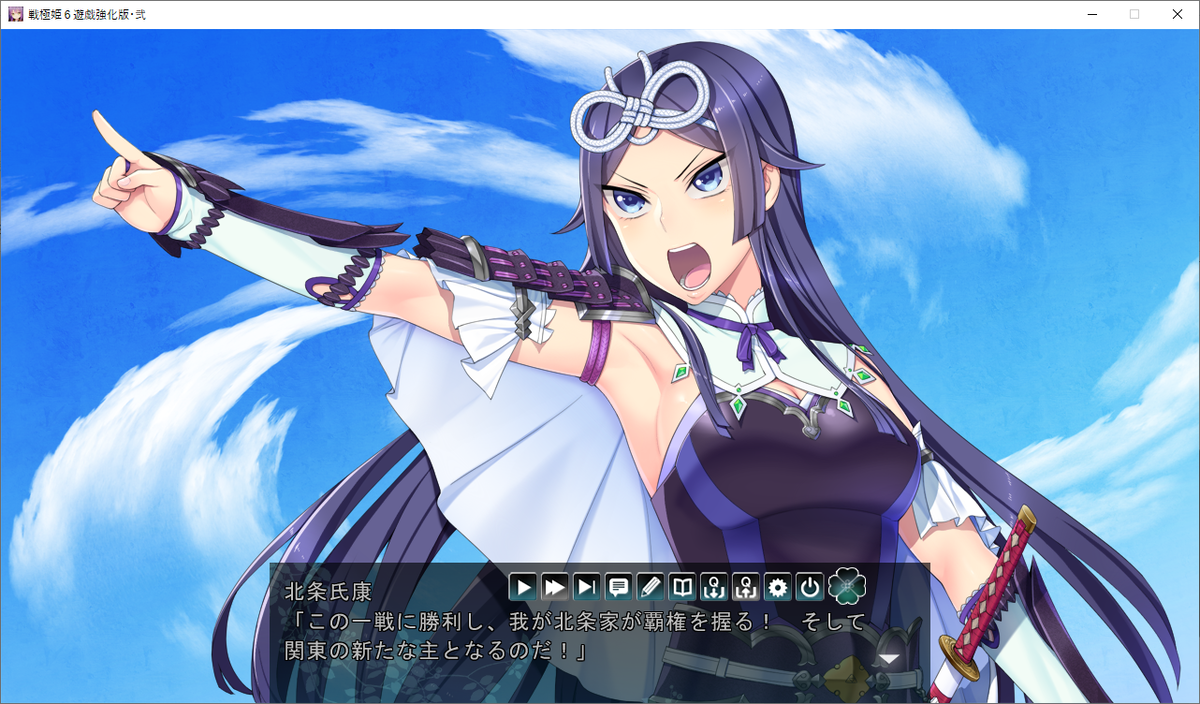The width and height of the screenshot is (1200, 704).
Task: Click the green clover emblem icon
Action: click(846, 586)
